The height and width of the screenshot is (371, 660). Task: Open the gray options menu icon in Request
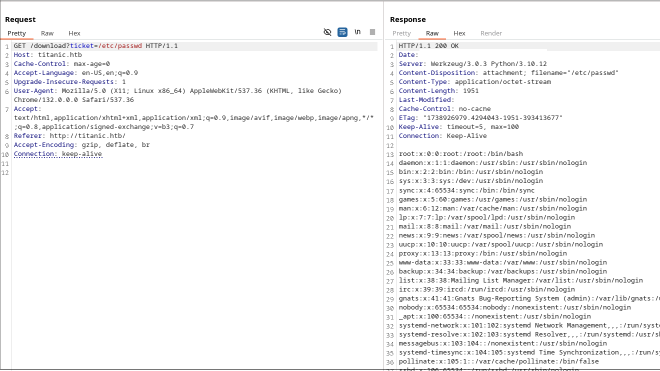click(x=372, y=32)
